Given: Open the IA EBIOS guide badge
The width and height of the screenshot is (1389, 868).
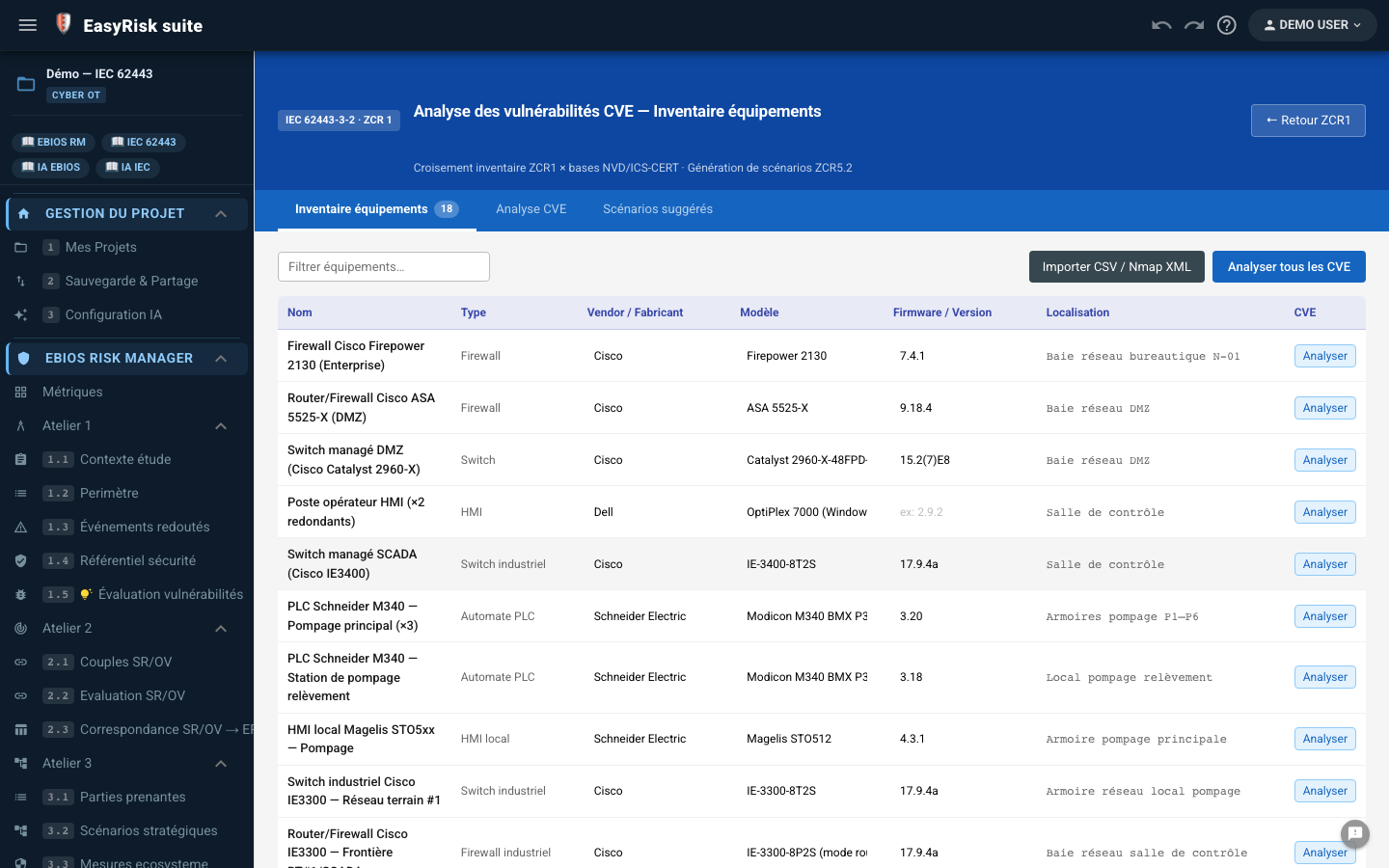Looking at the screenshot, I should (51, 167).
